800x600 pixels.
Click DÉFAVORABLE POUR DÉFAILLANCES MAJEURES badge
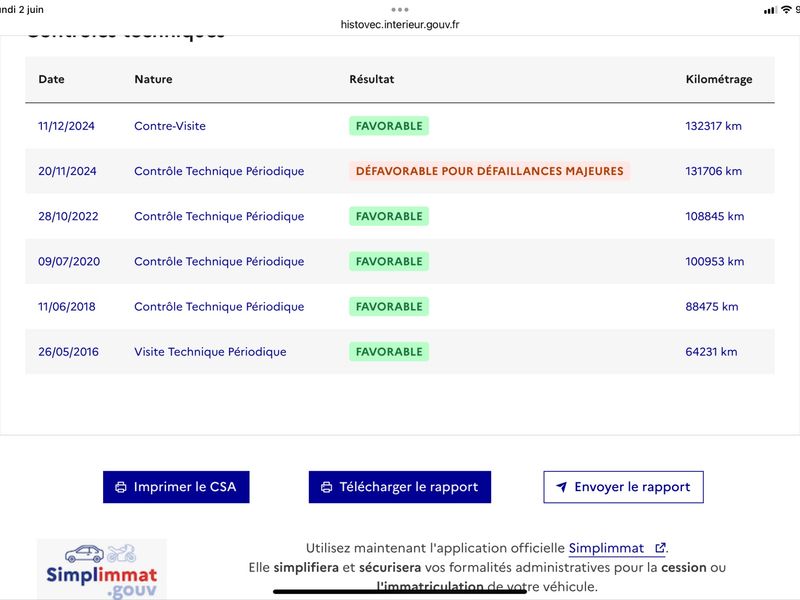(x=490, y=171)
